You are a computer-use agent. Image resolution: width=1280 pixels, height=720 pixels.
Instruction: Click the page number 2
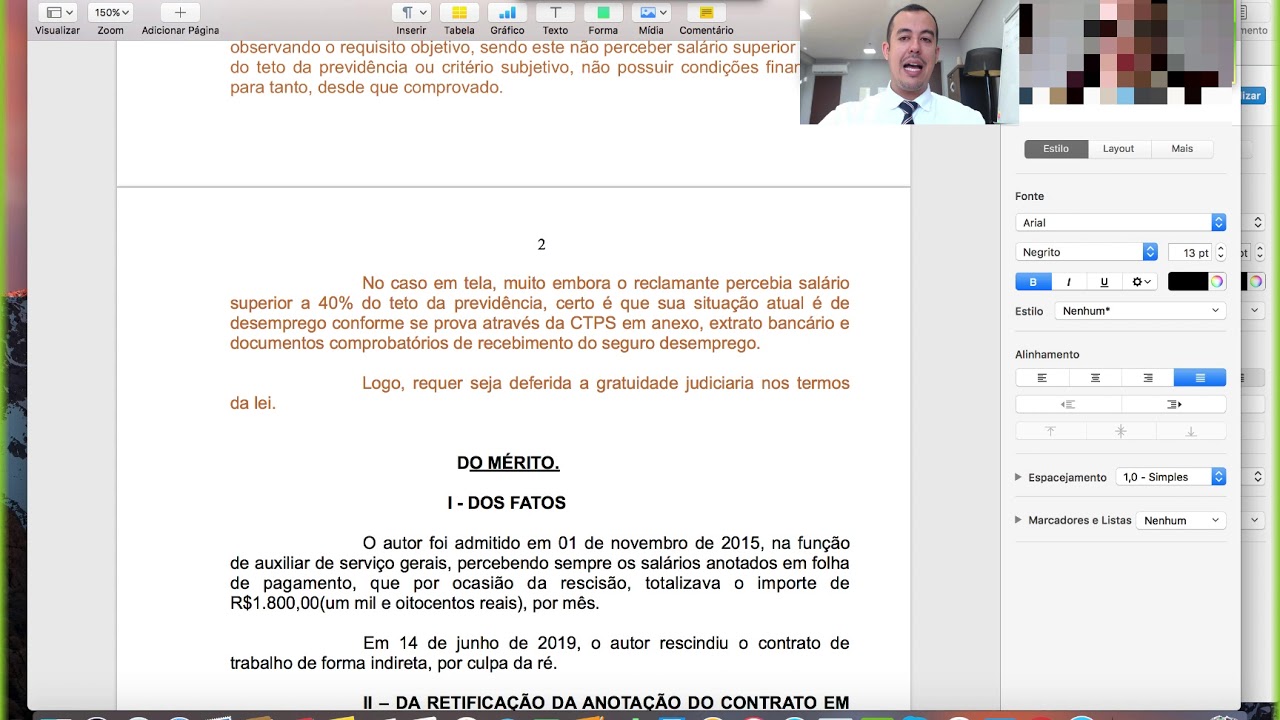click(541, 245)
